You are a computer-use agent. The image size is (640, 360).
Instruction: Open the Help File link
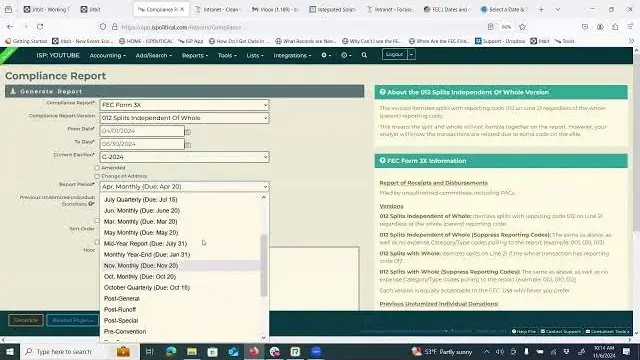point(524,331)
